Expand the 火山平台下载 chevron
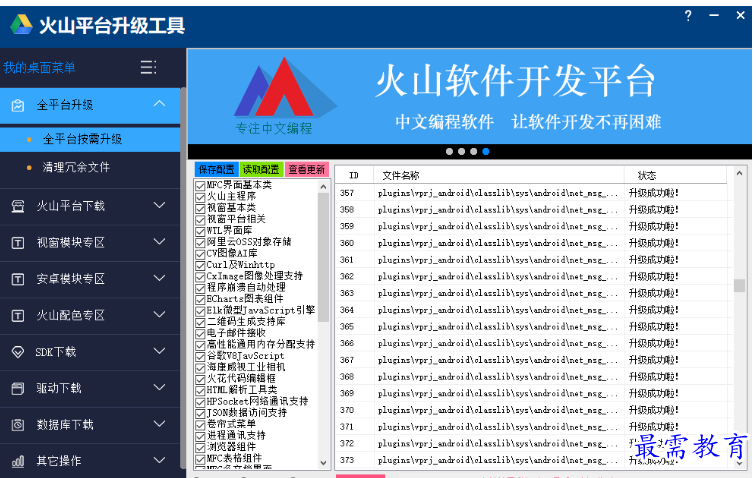This screenshot has width=756, height=478. 160,205
